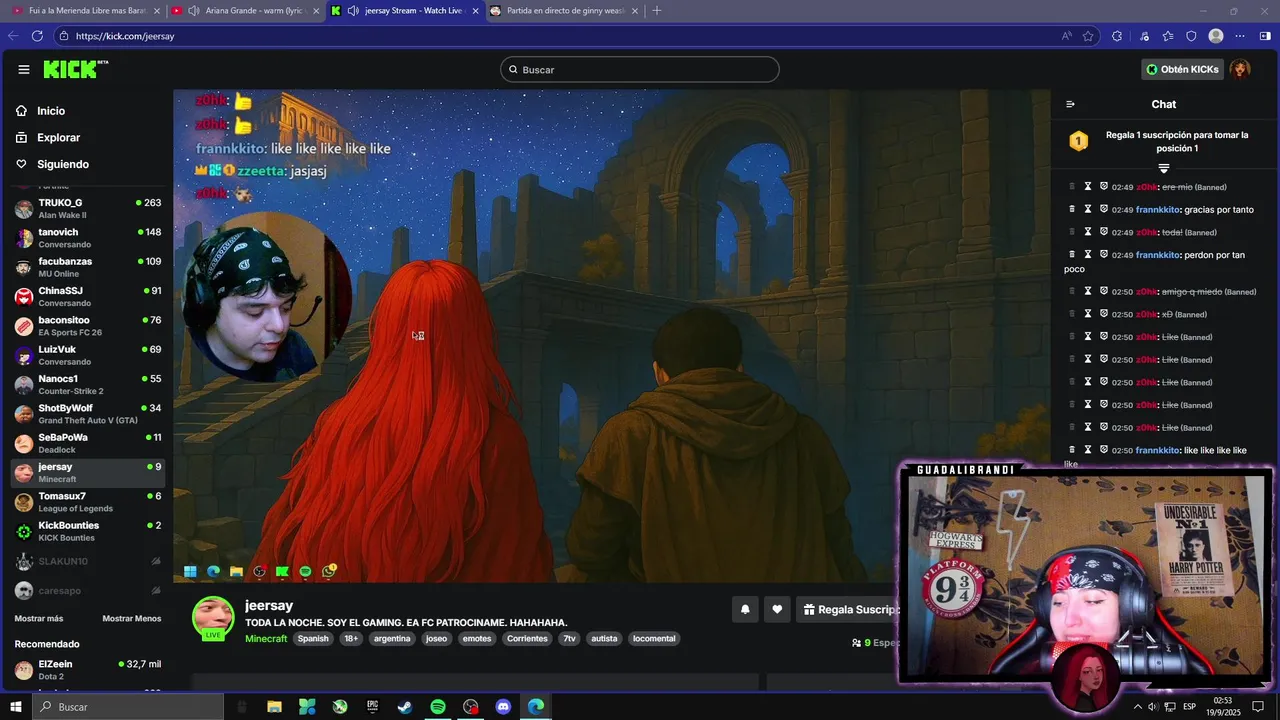This screenshot has height=720, width=1280.
Task: Click the address bar URL
Action: pos(125,36)
